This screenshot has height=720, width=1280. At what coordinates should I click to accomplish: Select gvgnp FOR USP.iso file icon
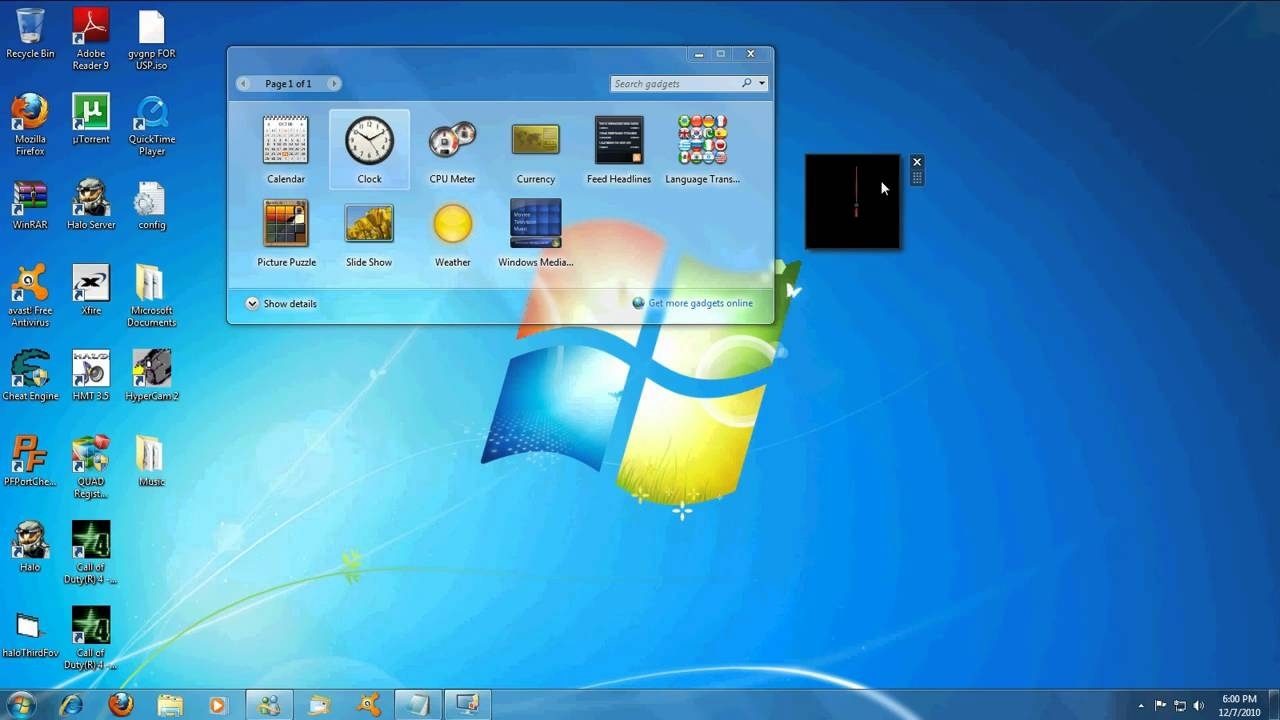(x=151, y=40)
